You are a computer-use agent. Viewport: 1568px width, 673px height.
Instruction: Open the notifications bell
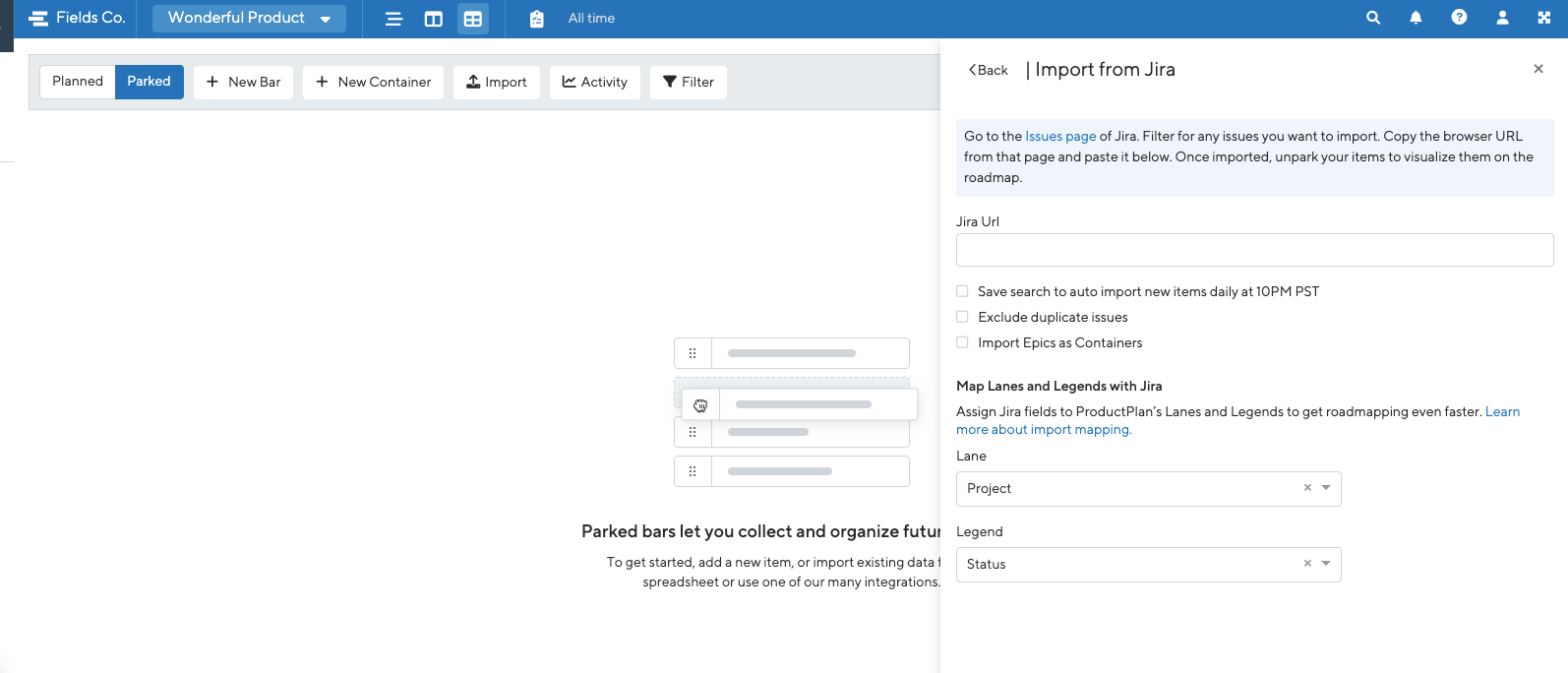pyautogui.click(x=1416, y=18)
